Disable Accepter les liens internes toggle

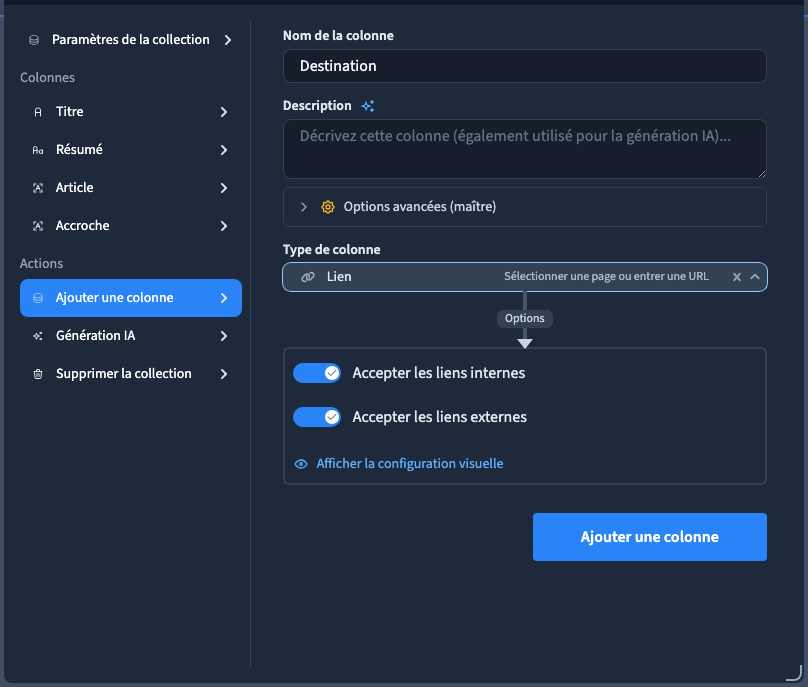point(317,373)
